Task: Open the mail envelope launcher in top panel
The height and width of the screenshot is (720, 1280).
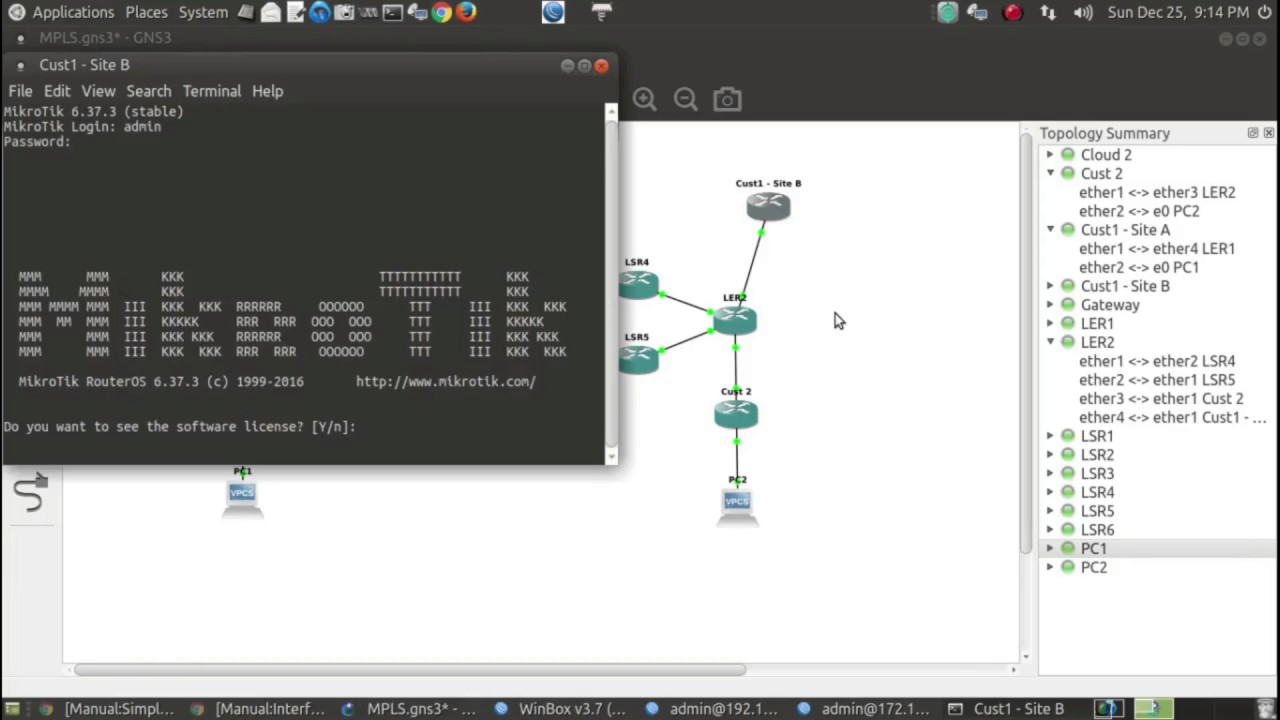Action: point(270,12)
